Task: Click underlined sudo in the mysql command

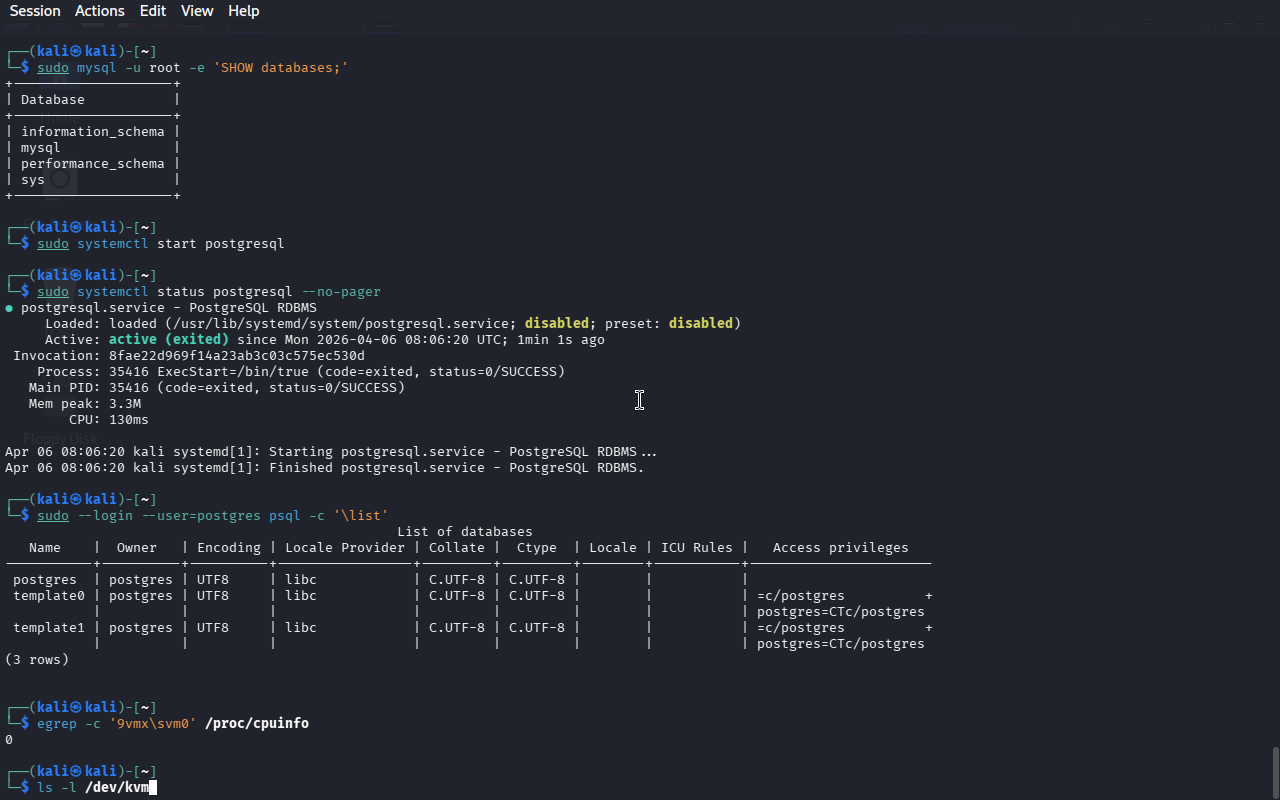Action: click(53, 68)
